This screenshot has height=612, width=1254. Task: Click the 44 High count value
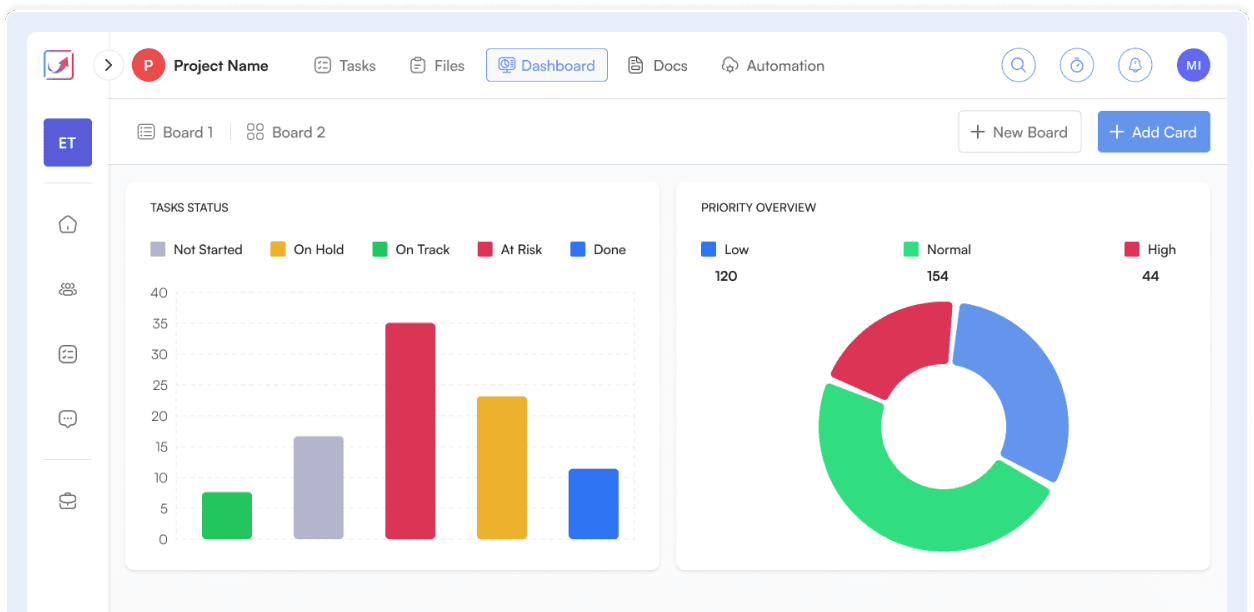click(1150, 276)
